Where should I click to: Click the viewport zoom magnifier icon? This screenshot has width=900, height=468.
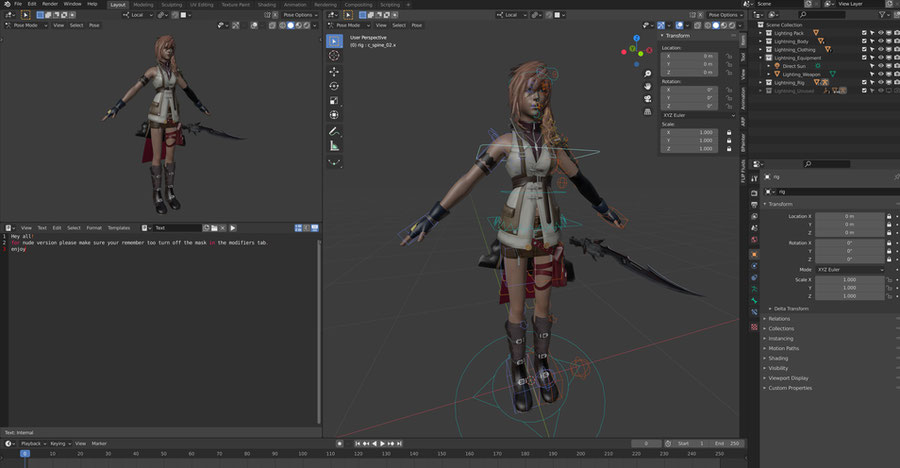coord(647,74)
